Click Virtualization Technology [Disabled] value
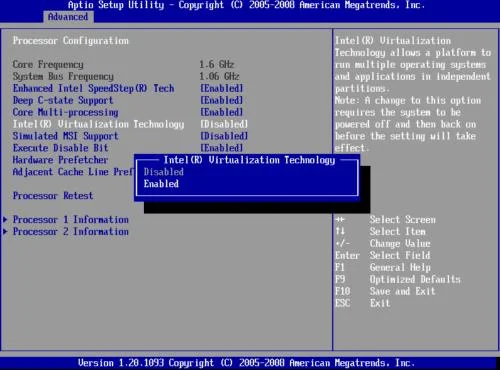This screenshot has width=500, height=370. (x=224, y=124)
